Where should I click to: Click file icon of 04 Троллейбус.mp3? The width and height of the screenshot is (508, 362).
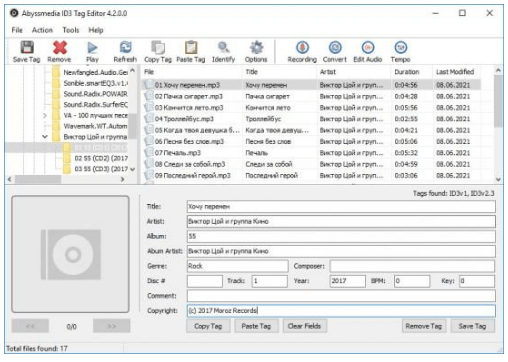click(148, 119)
